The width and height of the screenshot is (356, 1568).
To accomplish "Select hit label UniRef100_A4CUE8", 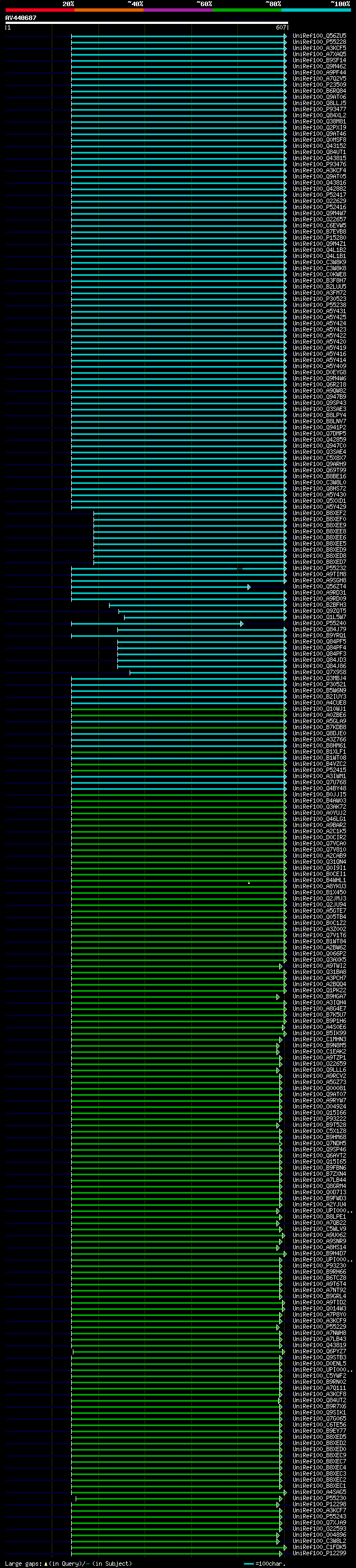I will (319, 703).
